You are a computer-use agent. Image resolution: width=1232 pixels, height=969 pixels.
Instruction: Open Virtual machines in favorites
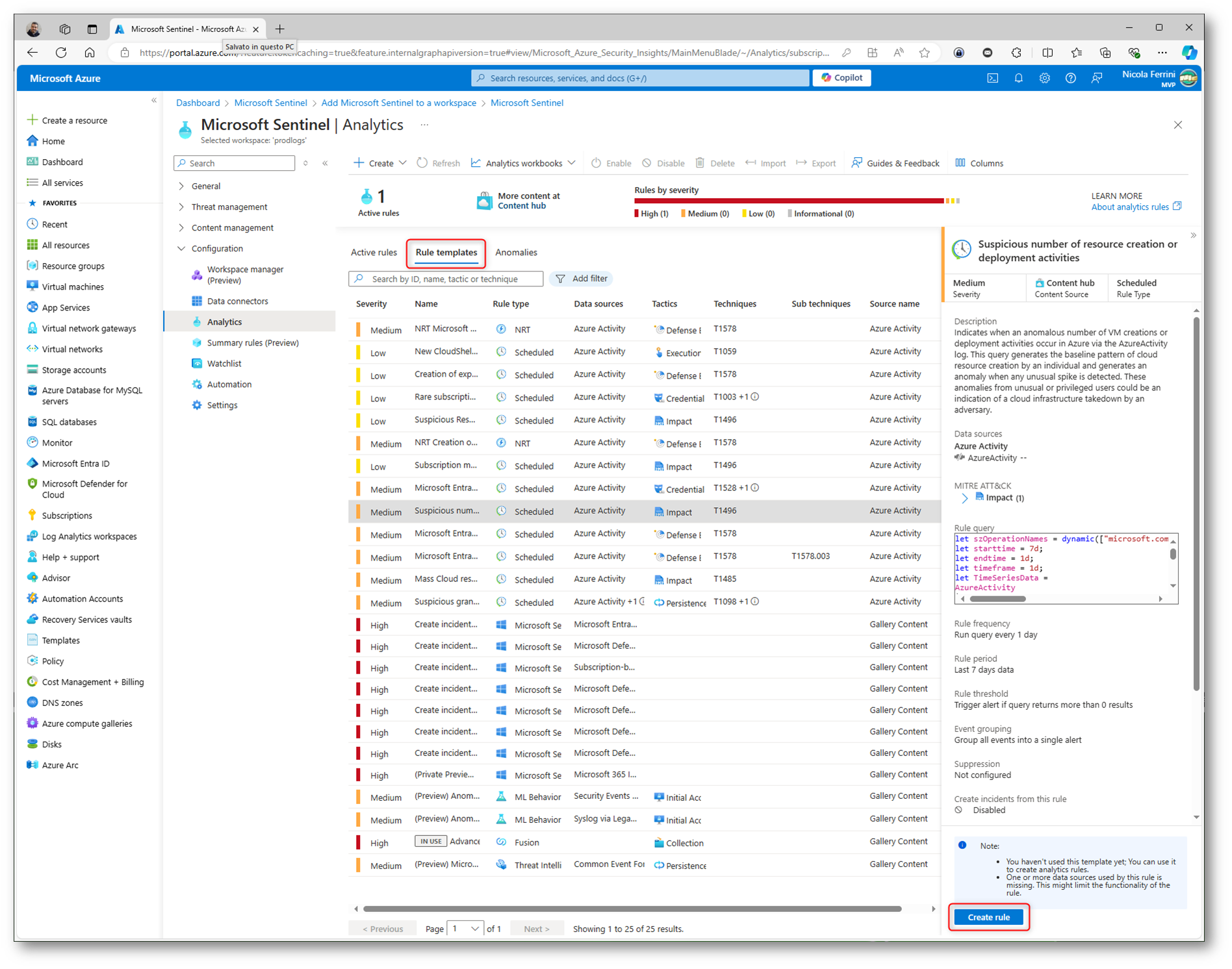pos(72,286)
